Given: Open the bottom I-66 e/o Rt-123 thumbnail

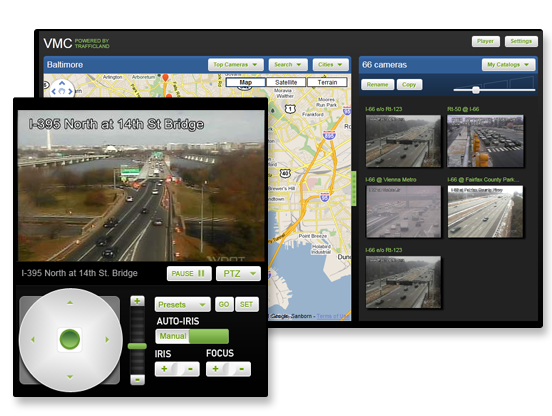Looking at the screenshot, I should (403, 282).
